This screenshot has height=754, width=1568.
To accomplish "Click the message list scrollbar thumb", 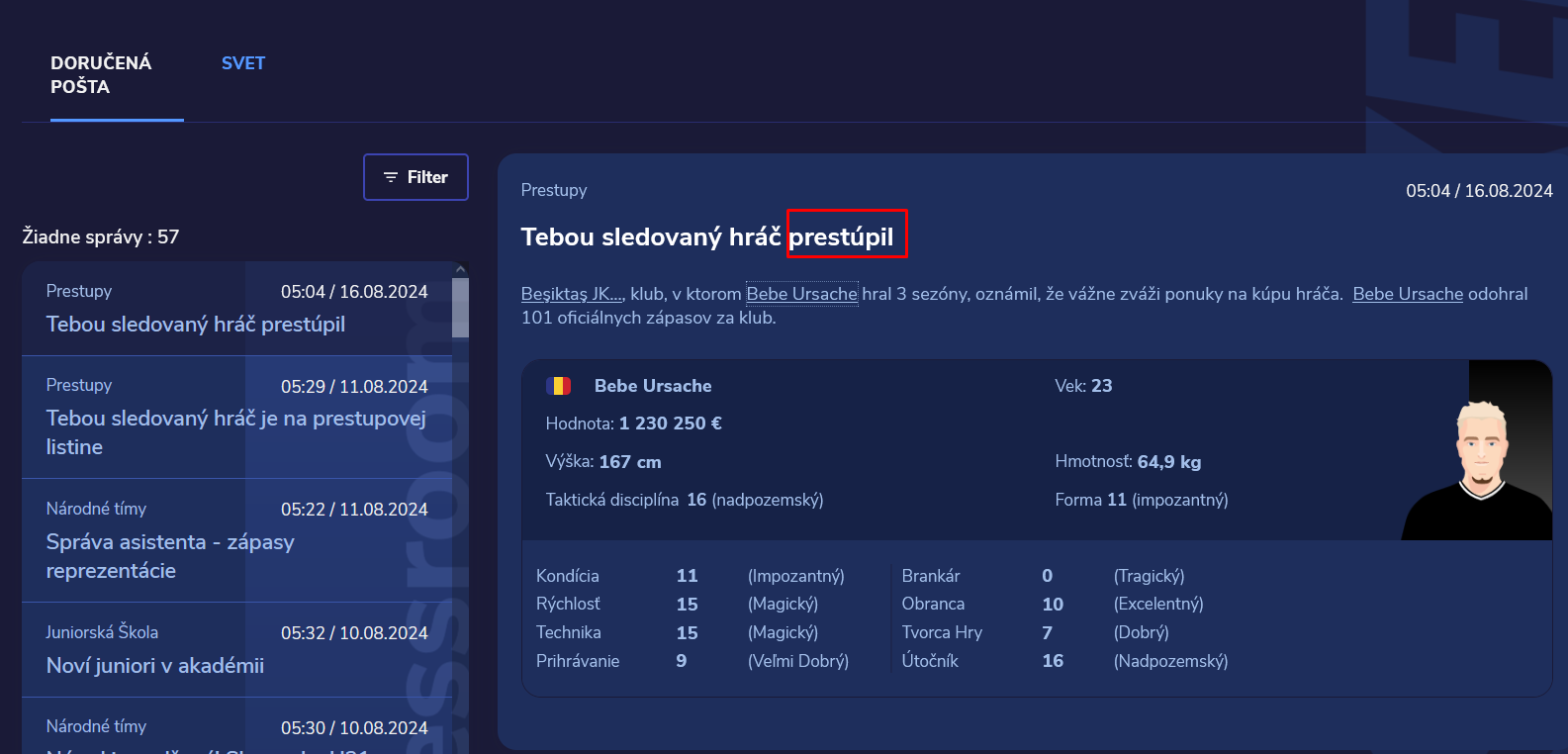I will coord(460,308).
